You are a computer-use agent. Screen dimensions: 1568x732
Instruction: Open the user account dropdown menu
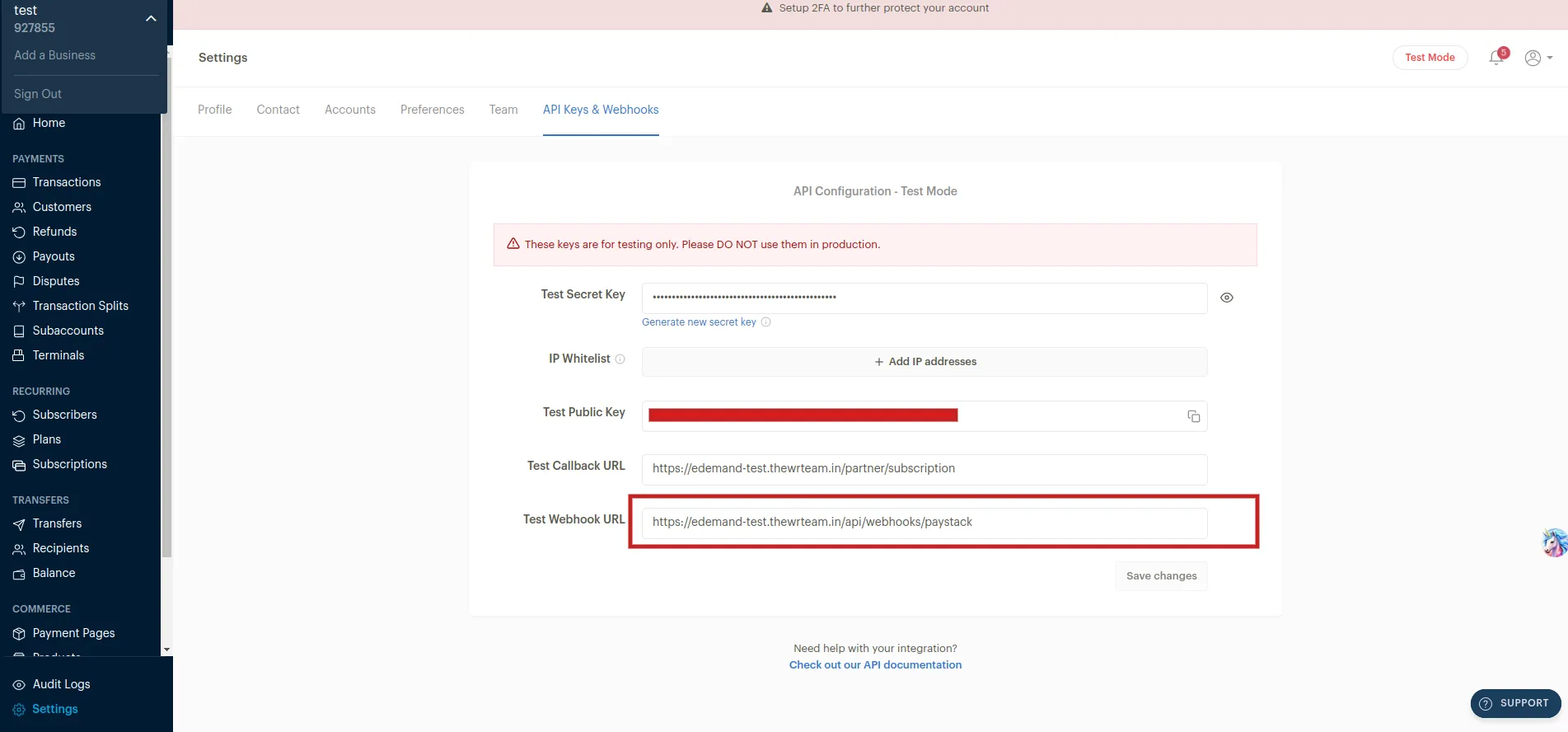1538,58
